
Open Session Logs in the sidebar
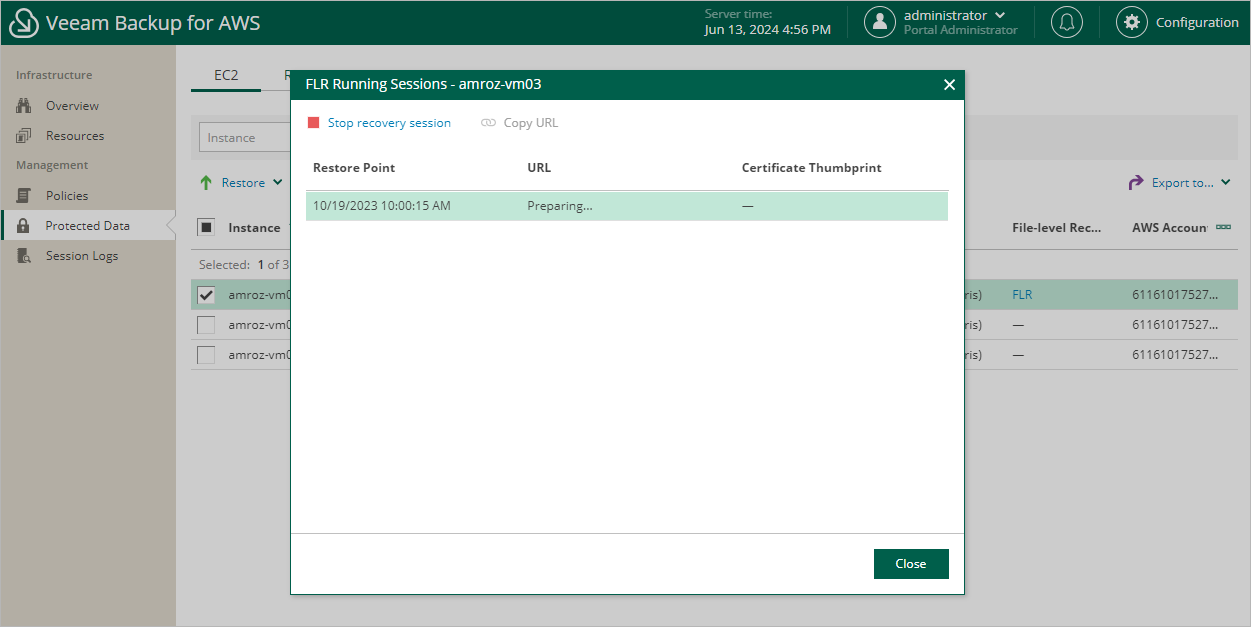(82, 256)
